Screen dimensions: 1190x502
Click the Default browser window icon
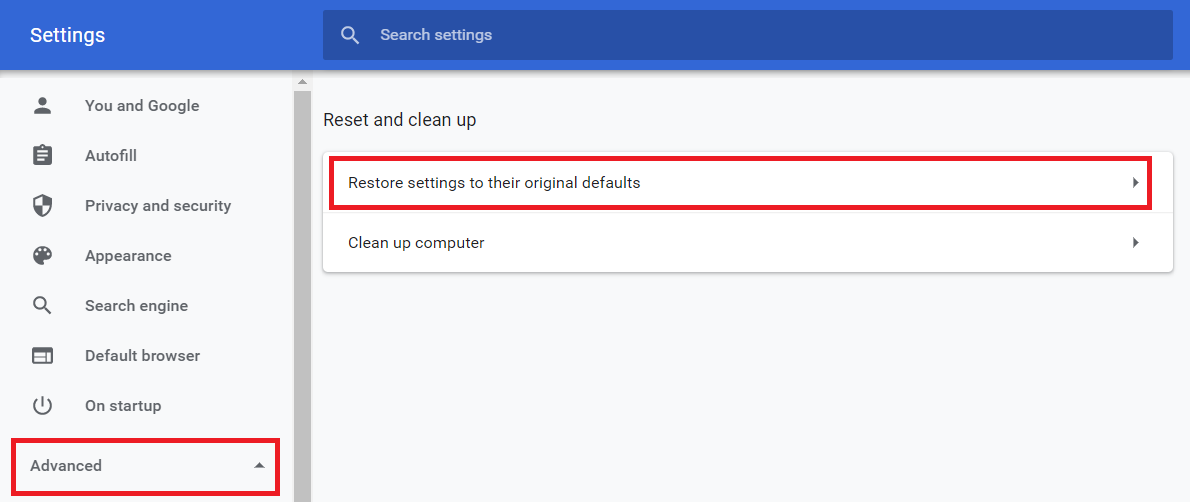[42, 356]
